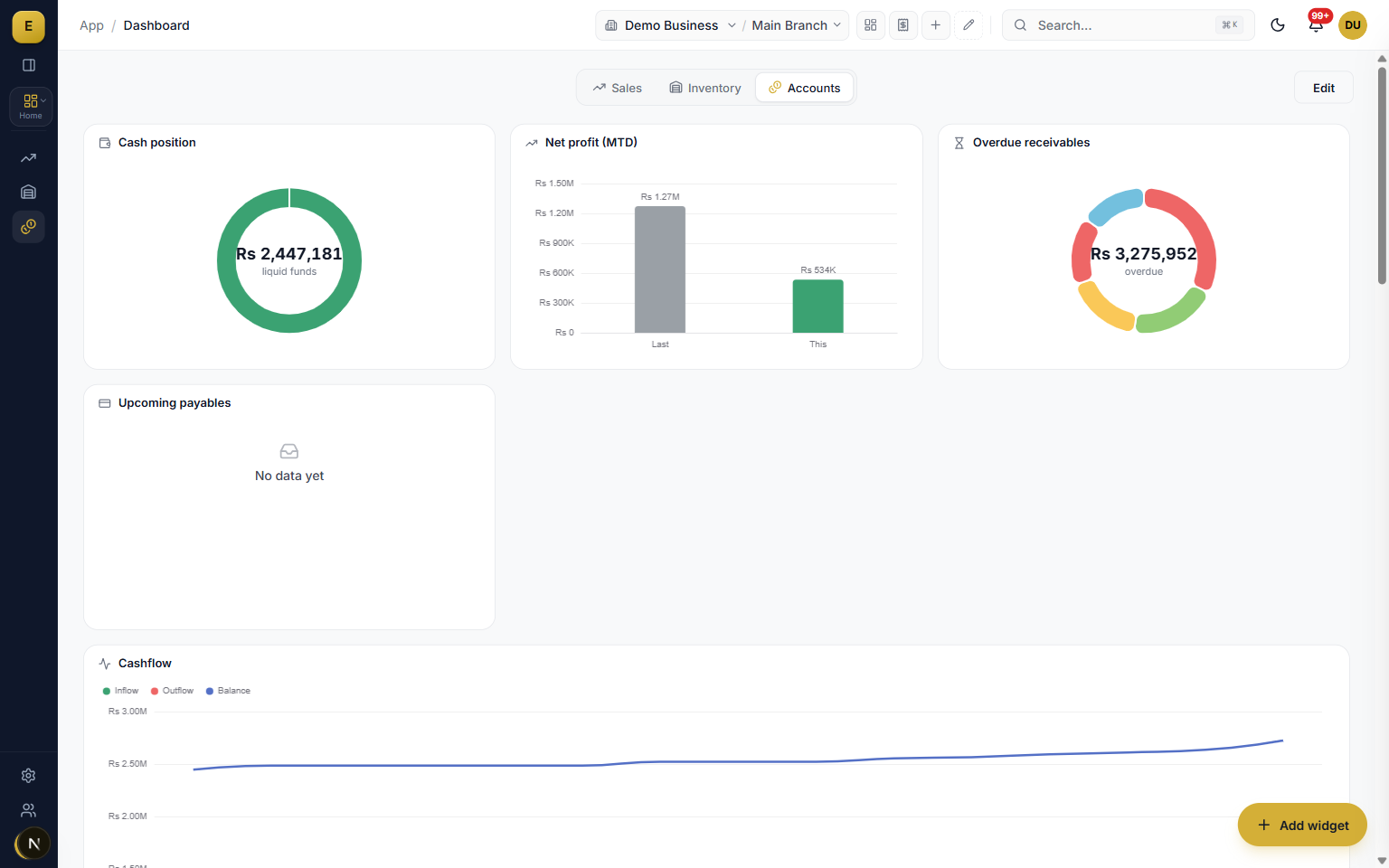Click the Cash position wallet icon
1389x868 pixels.
[105, 143]
